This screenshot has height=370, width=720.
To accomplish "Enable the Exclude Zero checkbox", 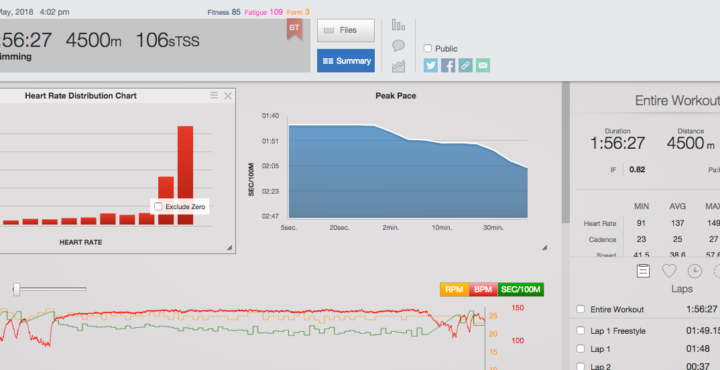I will pyautogui.click(x=158, y=207).
